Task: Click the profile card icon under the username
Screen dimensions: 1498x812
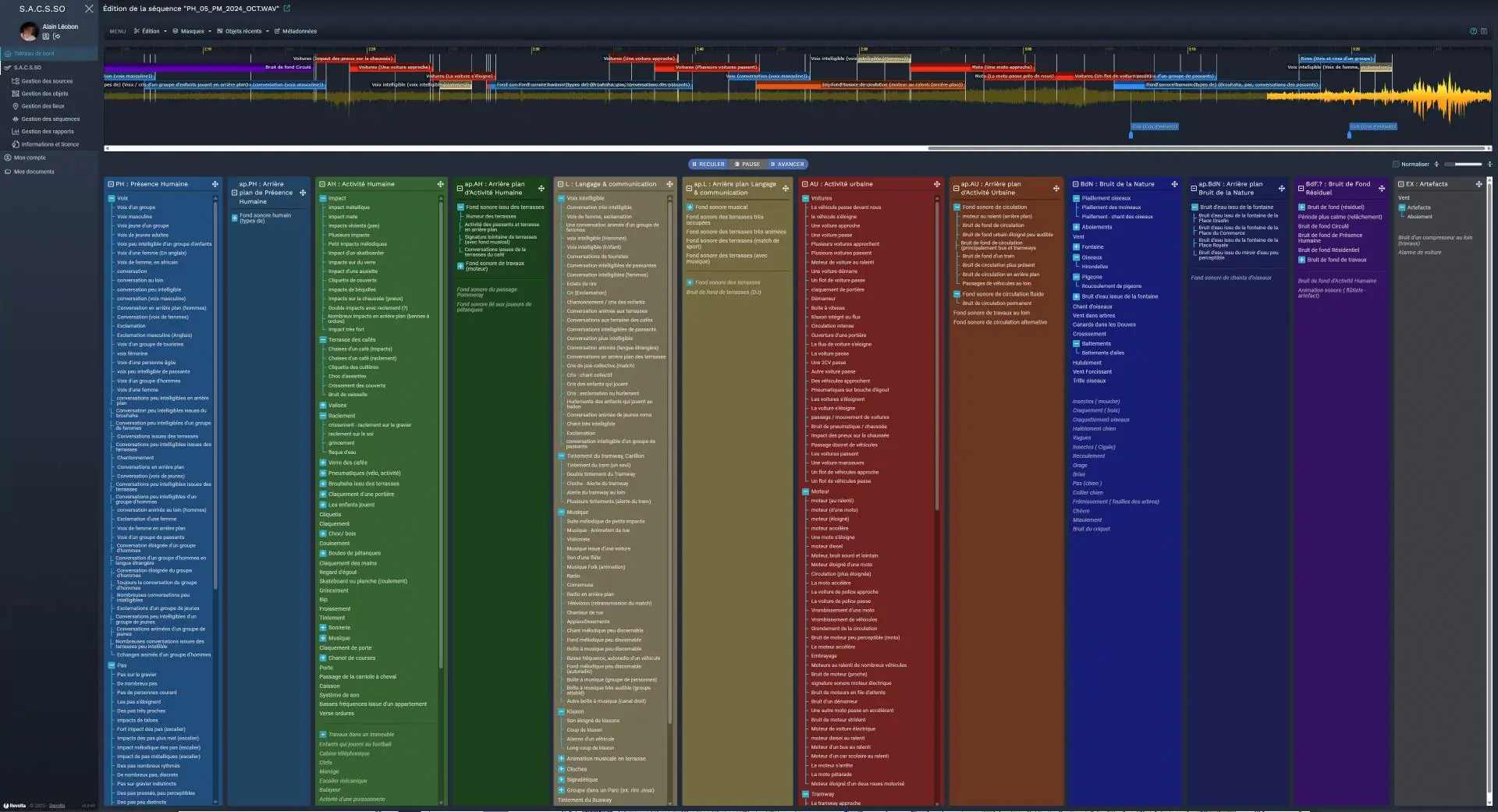Action: pyautogui.click(x=46, y=37)
